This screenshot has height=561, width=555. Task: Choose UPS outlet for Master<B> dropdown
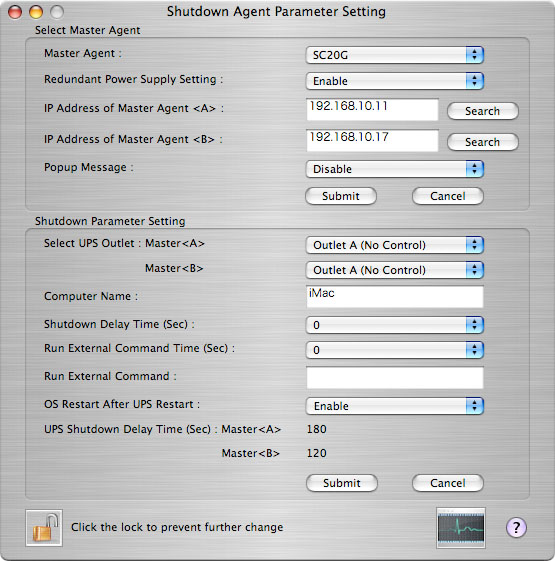[395, 270]
